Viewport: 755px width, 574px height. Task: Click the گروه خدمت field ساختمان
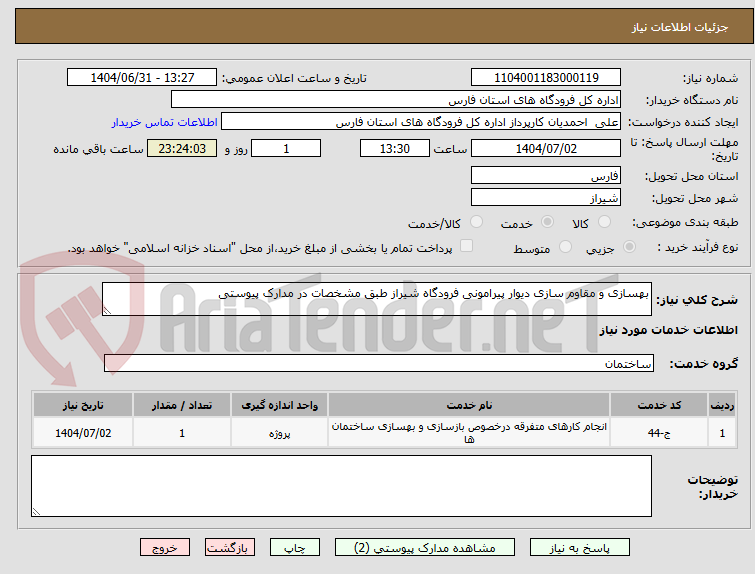tap(379, 364)
